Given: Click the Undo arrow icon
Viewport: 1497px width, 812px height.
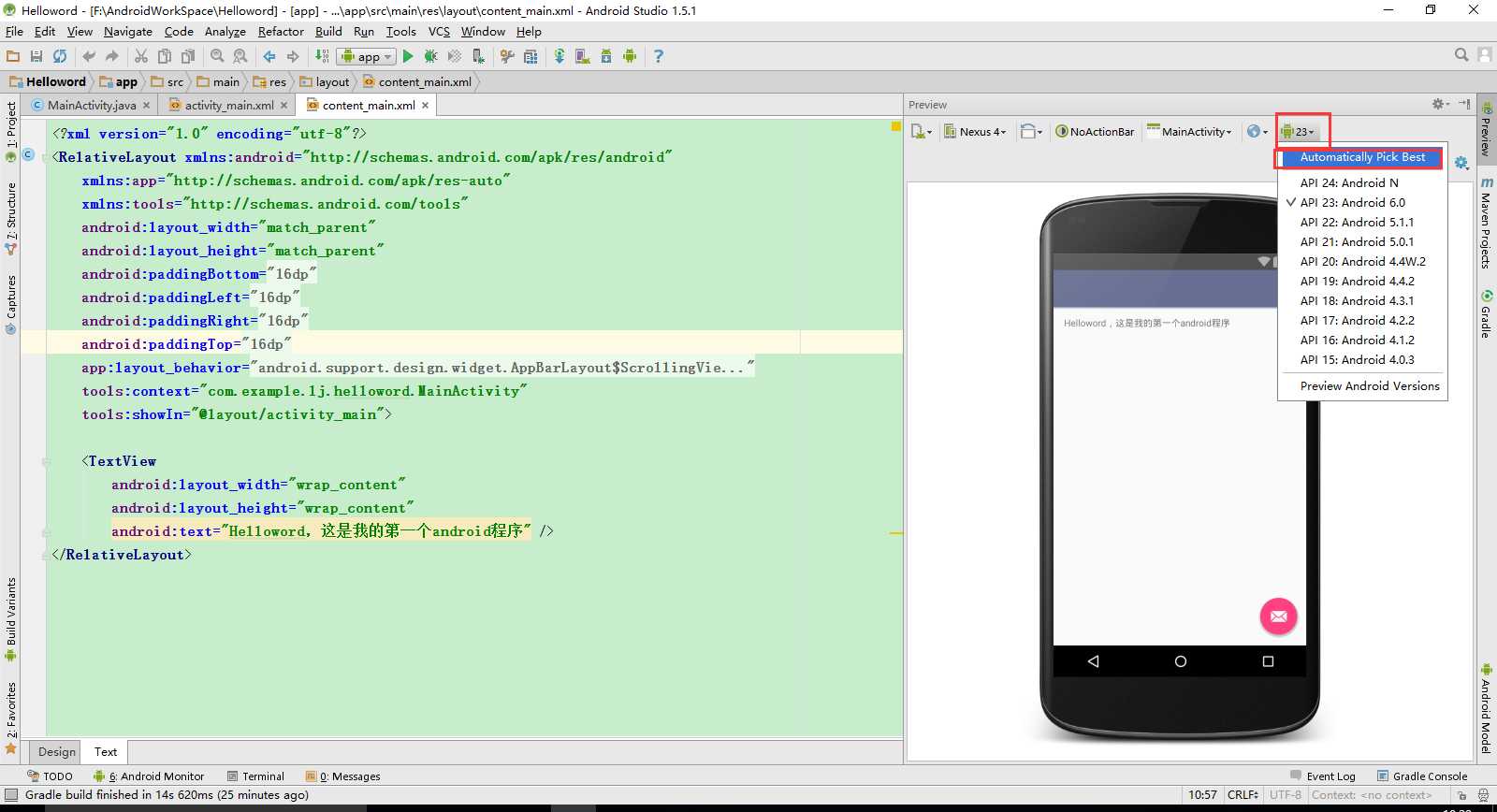Looking at the screenshot, I should point(89,56).
